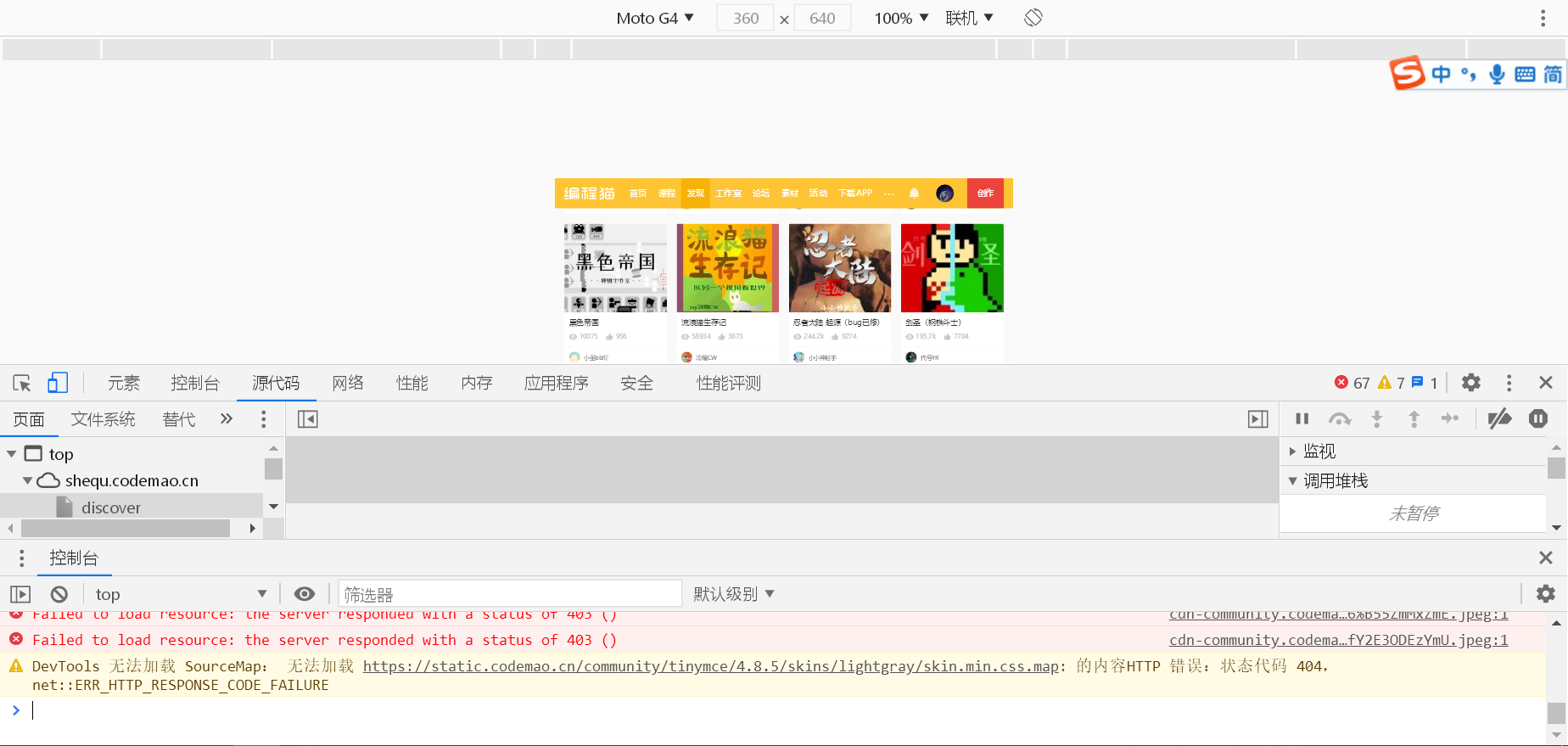
Task: Open console settings gear
Action: click(x=1546, y=594)
